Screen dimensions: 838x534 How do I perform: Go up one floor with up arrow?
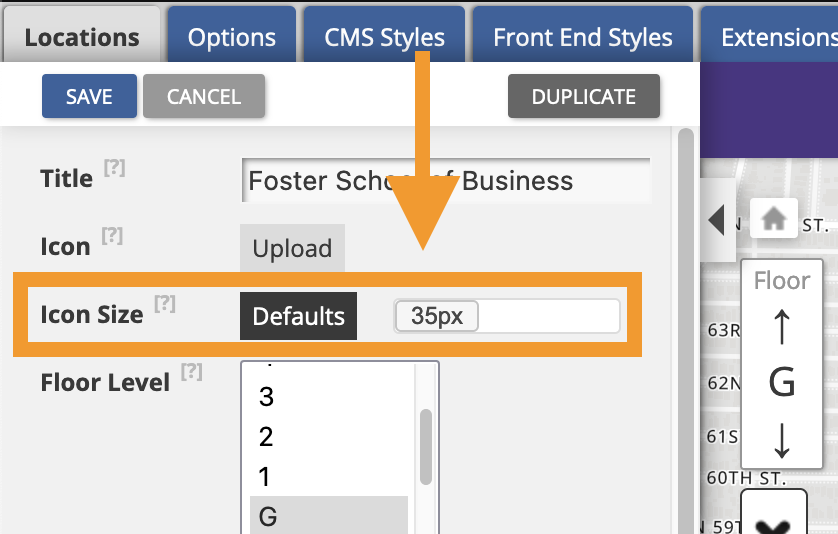pyautogui.click(x=781, y=327)
